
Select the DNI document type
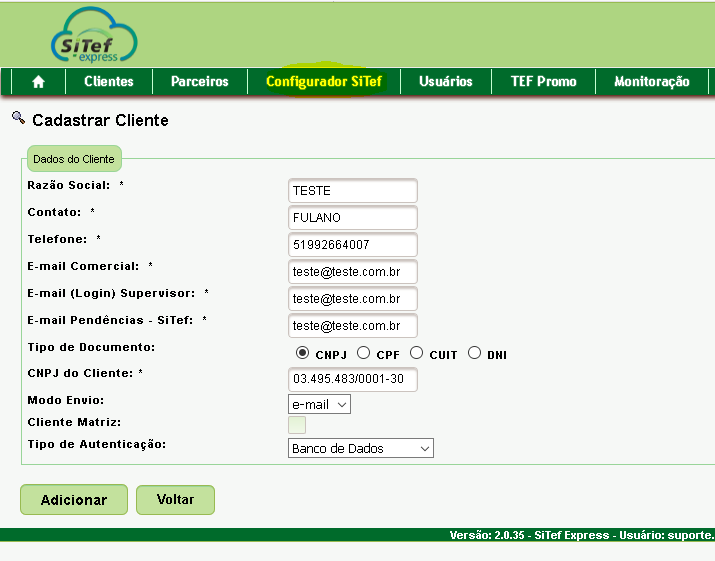[474, 353]
